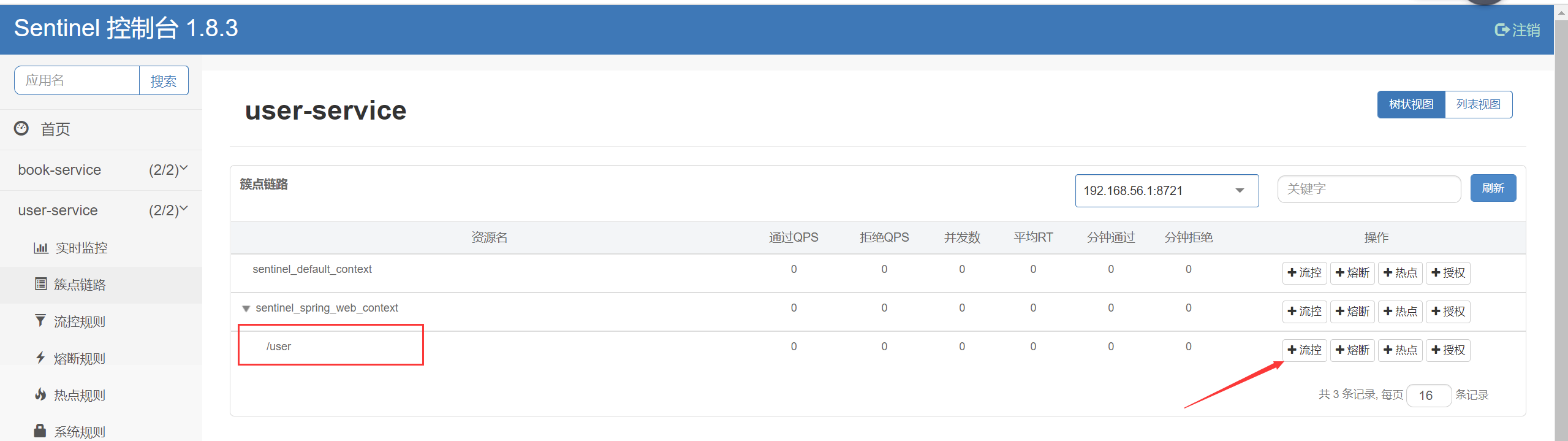Switch to 列表视图 list view
The image size is (1568, 441).
[1479, 104]
